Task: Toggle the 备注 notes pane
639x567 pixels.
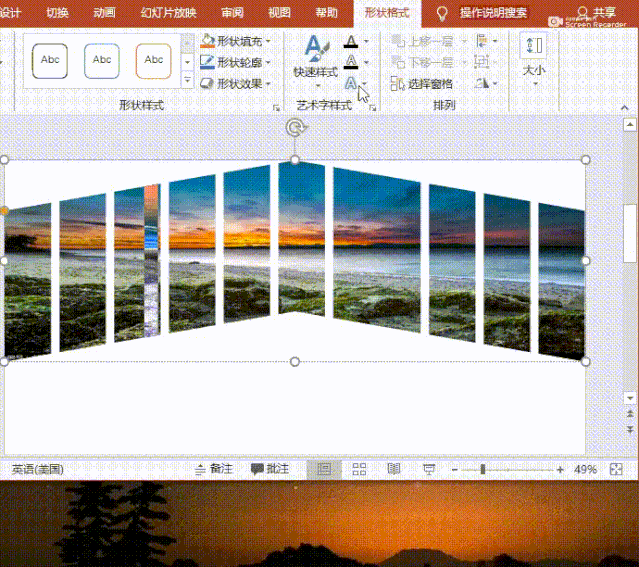Action: click(215, 469)
